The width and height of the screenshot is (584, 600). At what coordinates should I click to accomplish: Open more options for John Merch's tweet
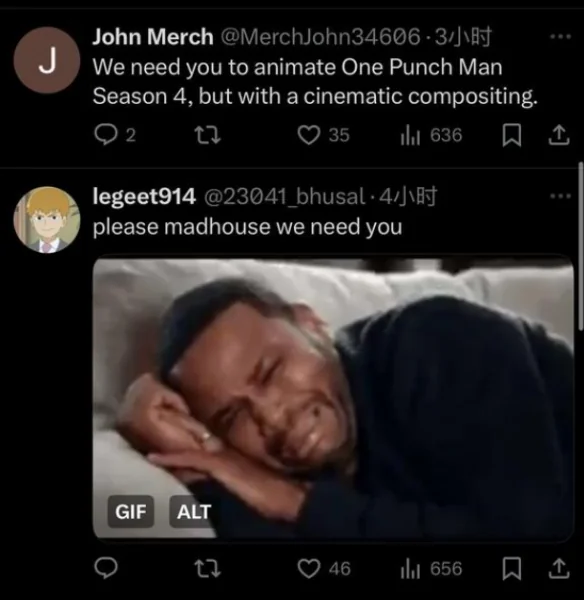[x=560, y=37]
